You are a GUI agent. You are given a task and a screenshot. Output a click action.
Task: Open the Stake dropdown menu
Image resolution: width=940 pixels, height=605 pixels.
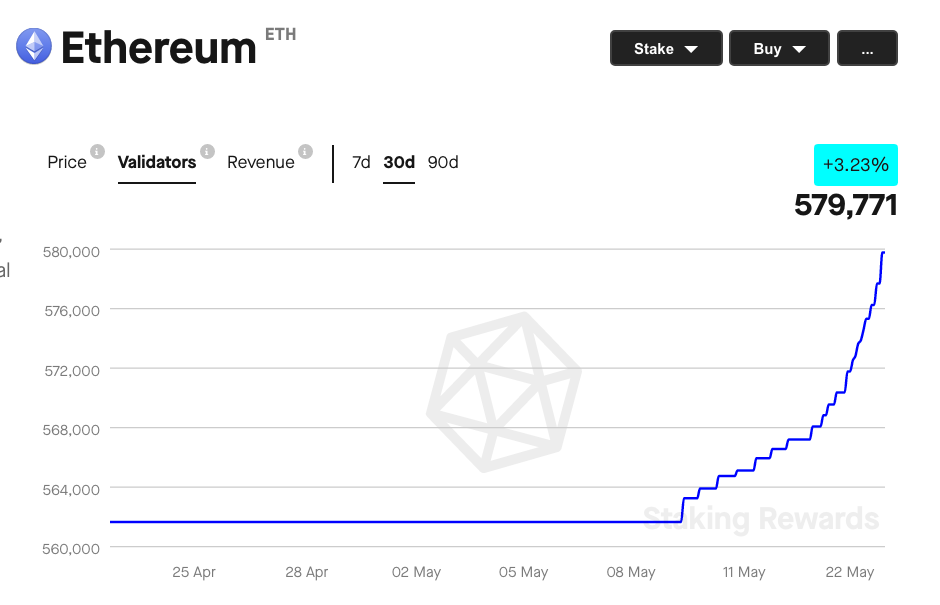pyautogui.click(x=665, y=48)
